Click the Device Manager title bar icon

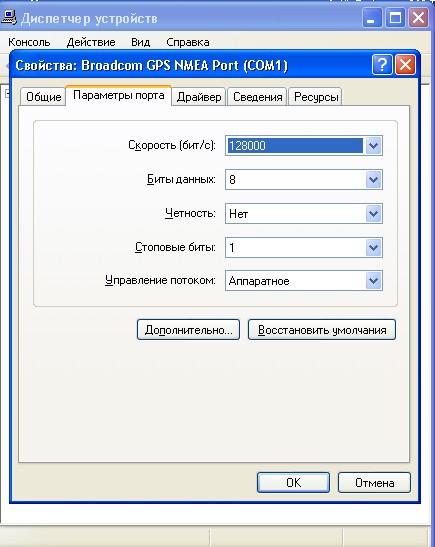(9, 18)
